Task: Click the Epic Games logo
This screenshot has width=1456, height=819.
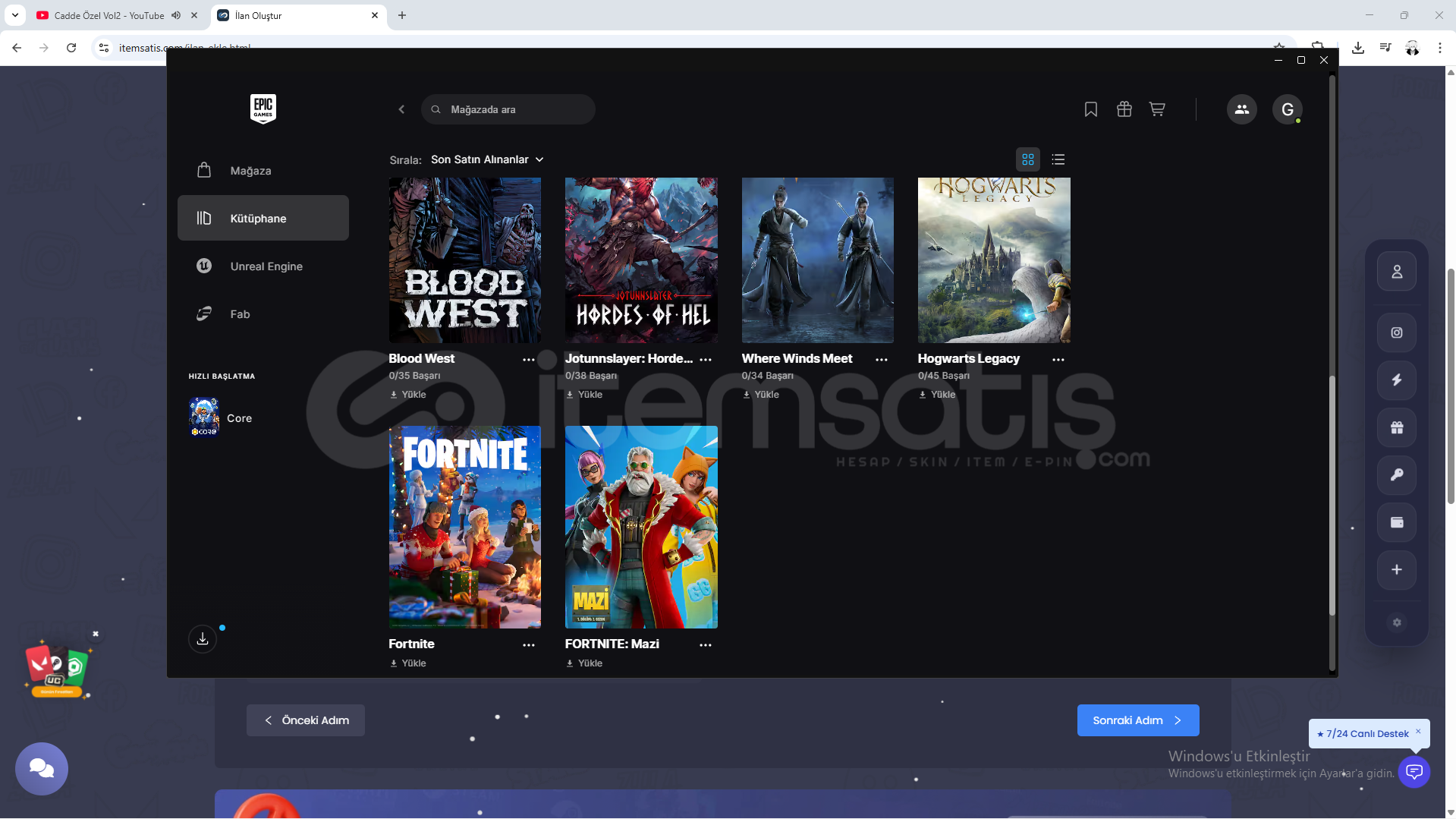Action: tap(263, 109)
